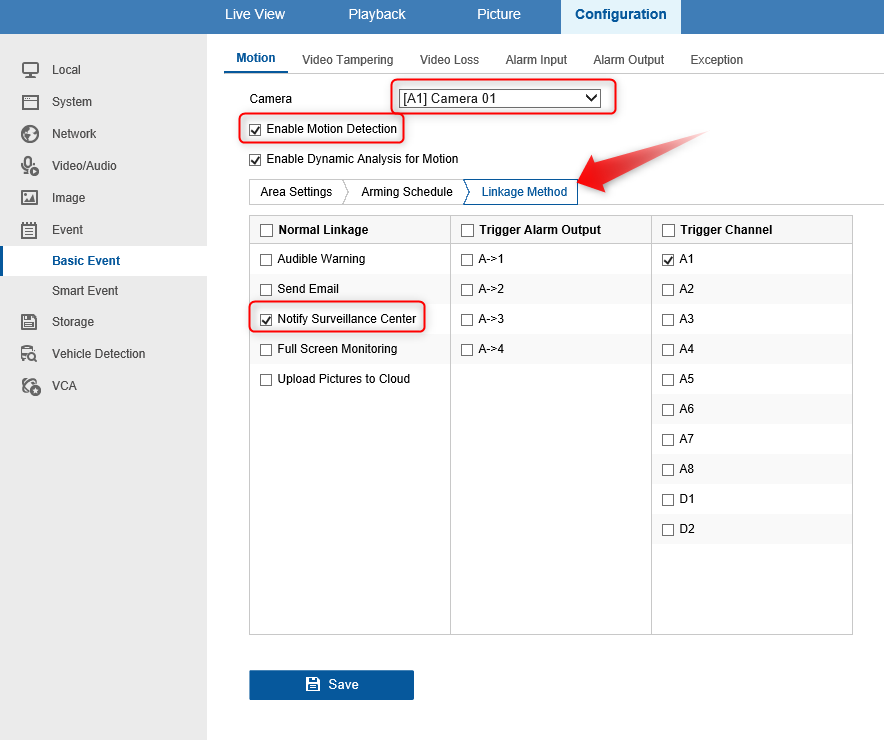Toggle Notify Surveillance Center checkbox

click(x=266, y=320)
